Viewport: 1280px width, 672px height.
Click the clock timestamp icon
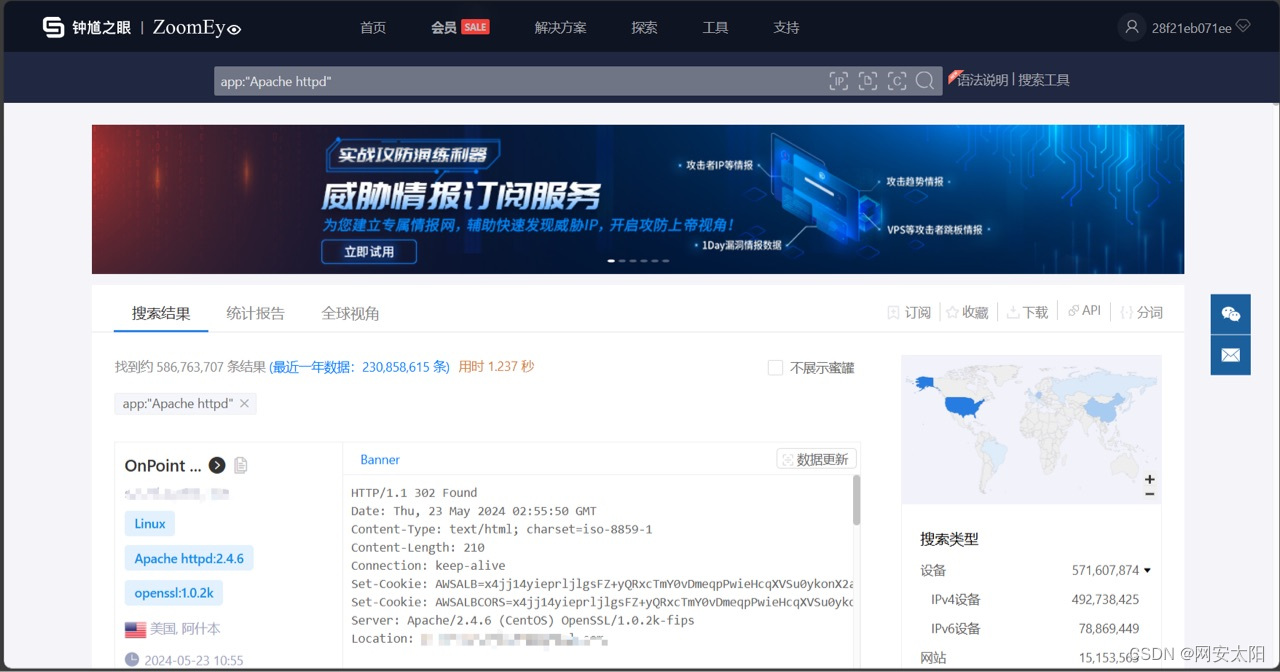[132, 660]
